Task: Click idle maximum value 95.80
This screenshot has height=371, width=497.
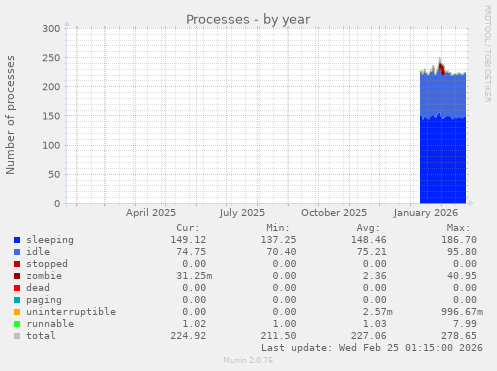Action: (462, 252)
